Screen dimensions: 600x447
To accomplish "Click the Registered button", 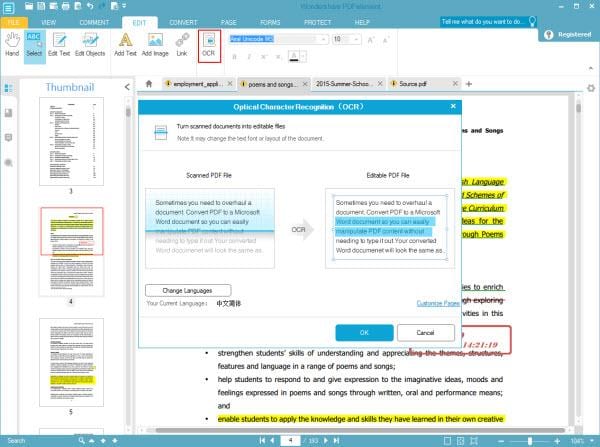I will coord(569,34).
